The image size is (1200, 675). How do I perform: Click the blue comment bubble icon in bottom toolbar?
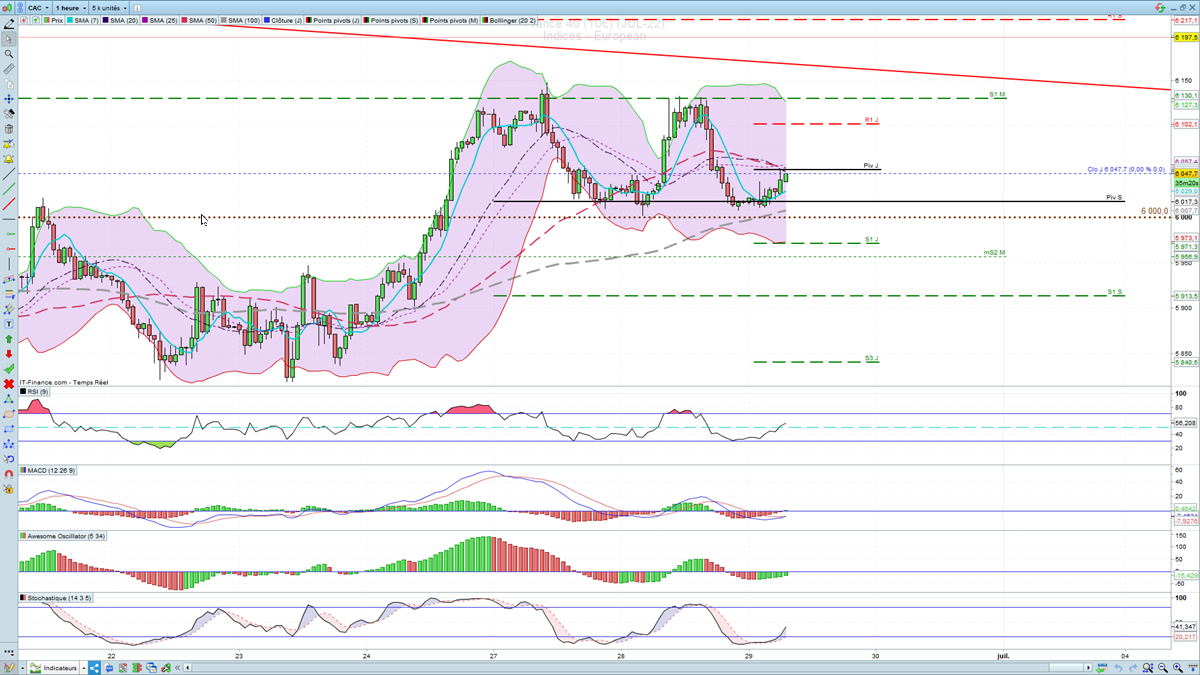click(109, 668)
